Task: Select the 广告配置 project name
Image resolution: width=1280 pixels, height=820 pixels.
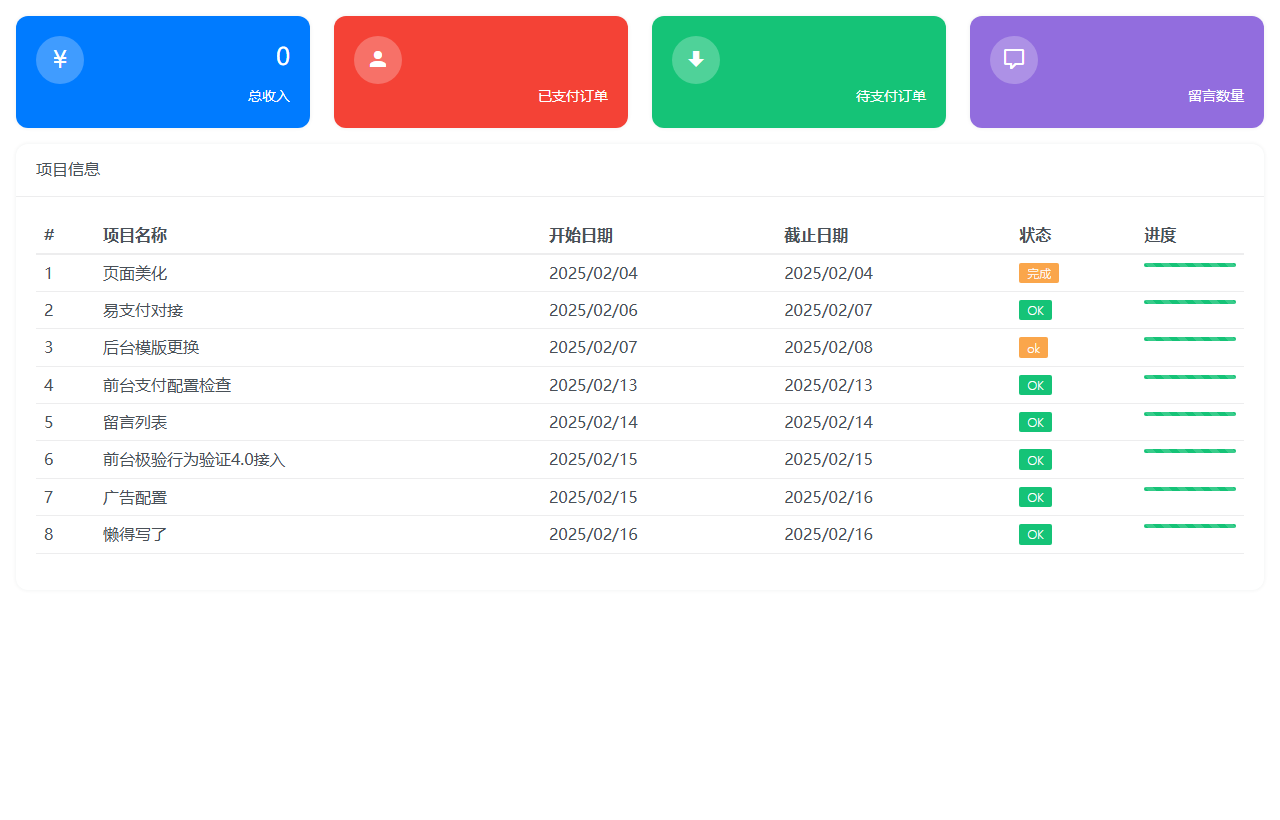Action: coord(135,497)
